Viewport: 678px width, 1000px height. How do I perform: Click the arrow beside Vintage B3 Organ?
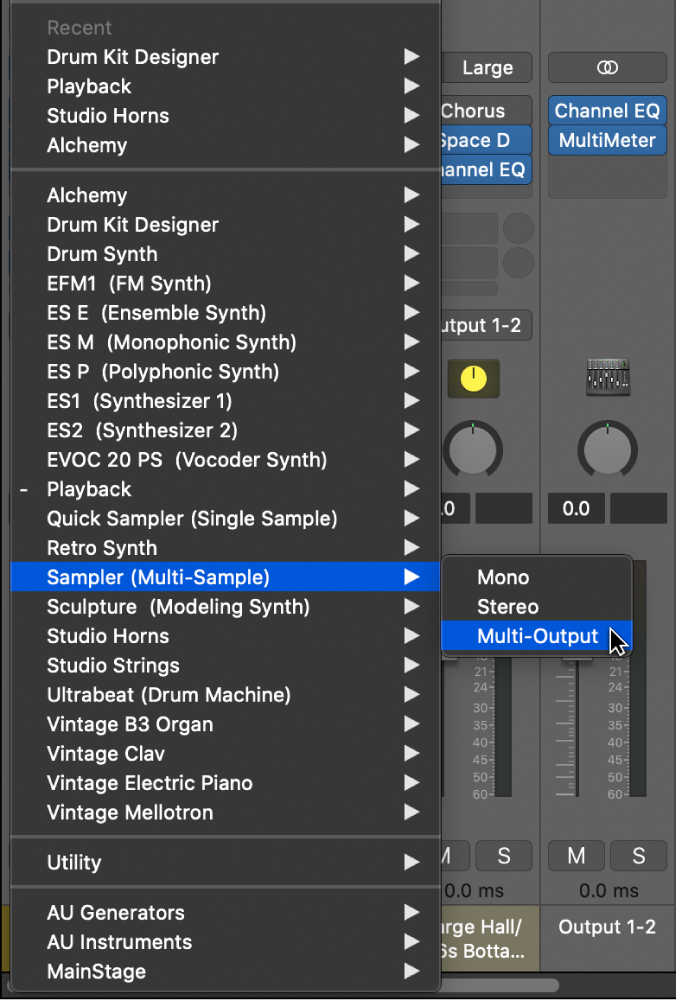[411, 724]
